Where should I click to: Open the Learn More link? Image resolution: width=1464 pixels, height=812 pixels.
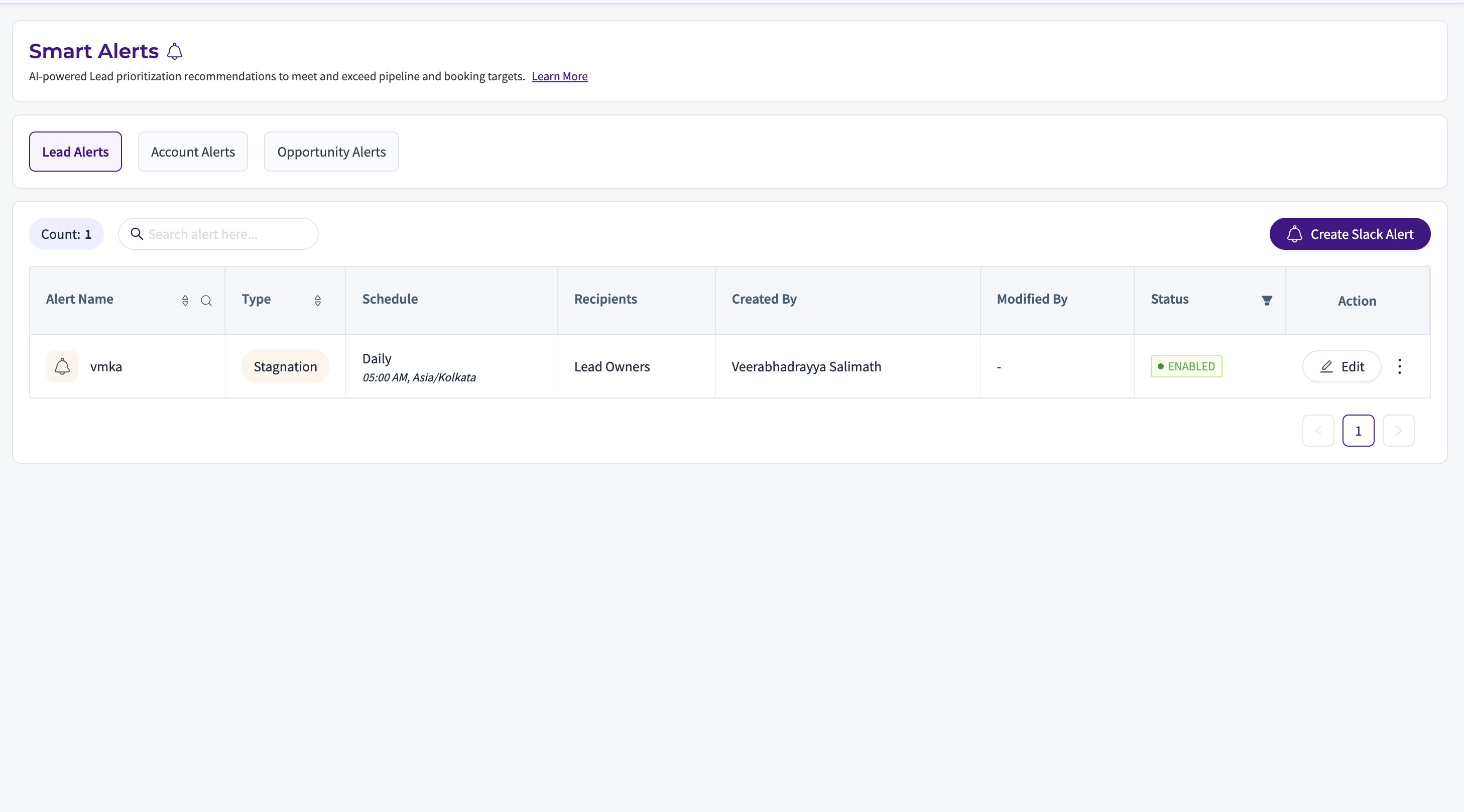click(x=559, y=76)
